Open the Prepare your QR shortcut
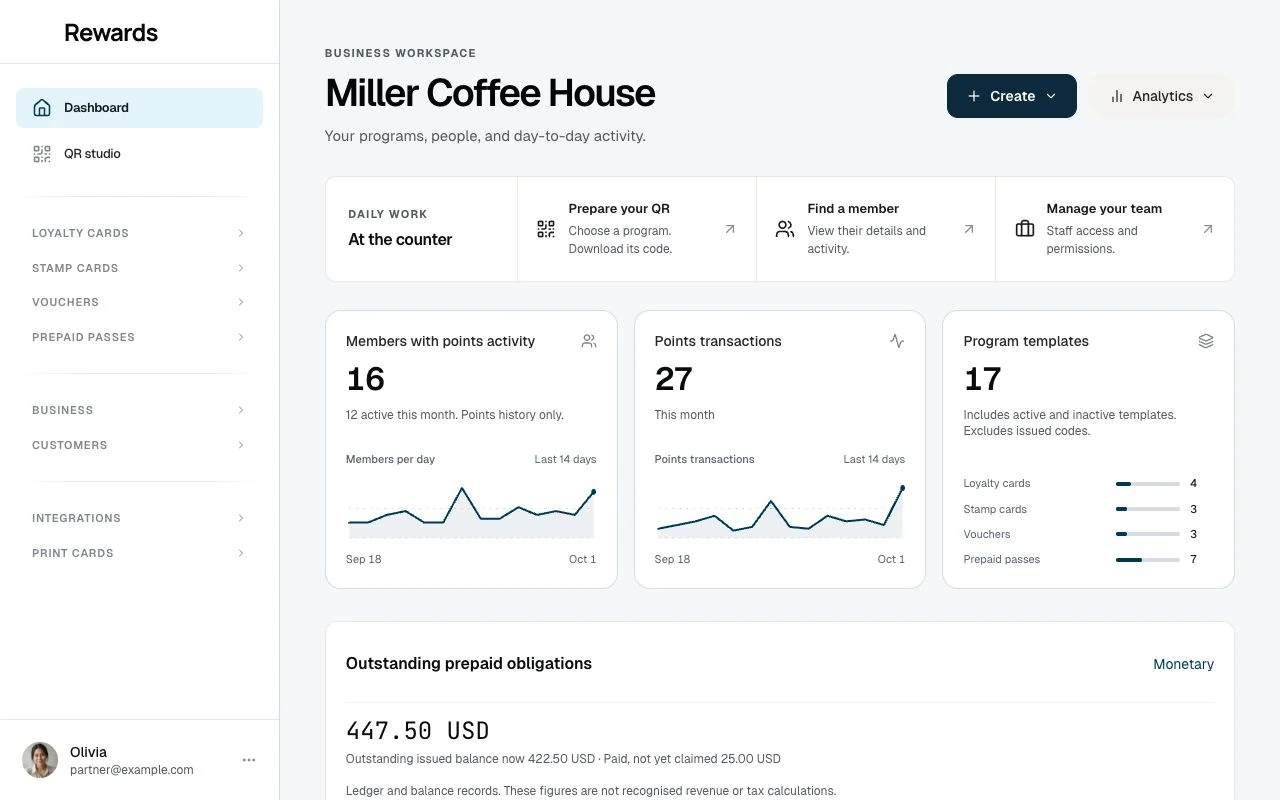 tap(637, 229)
